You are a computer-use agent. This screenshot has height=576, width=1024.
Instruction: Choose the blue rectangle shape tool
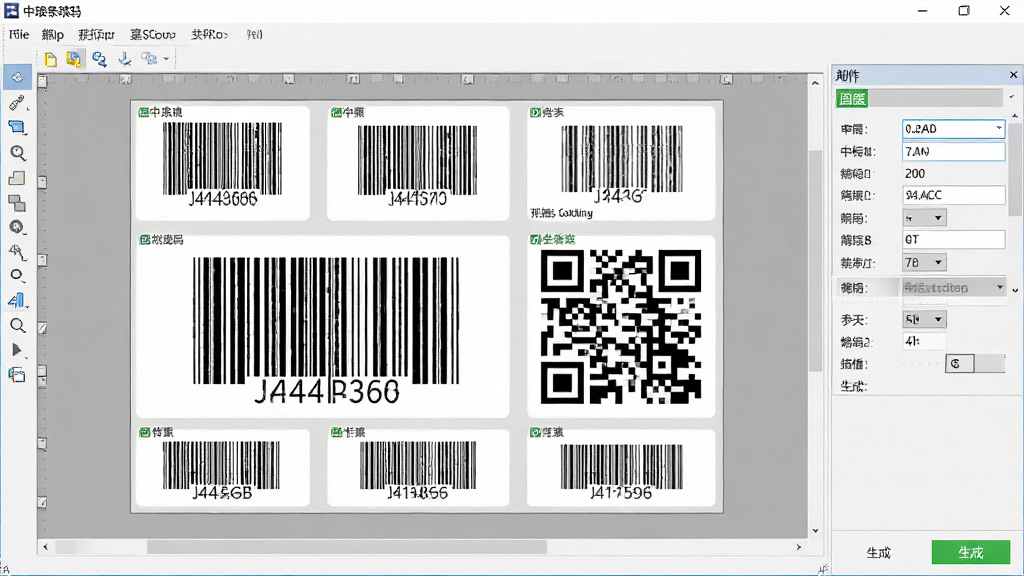(x=17, y=127)
